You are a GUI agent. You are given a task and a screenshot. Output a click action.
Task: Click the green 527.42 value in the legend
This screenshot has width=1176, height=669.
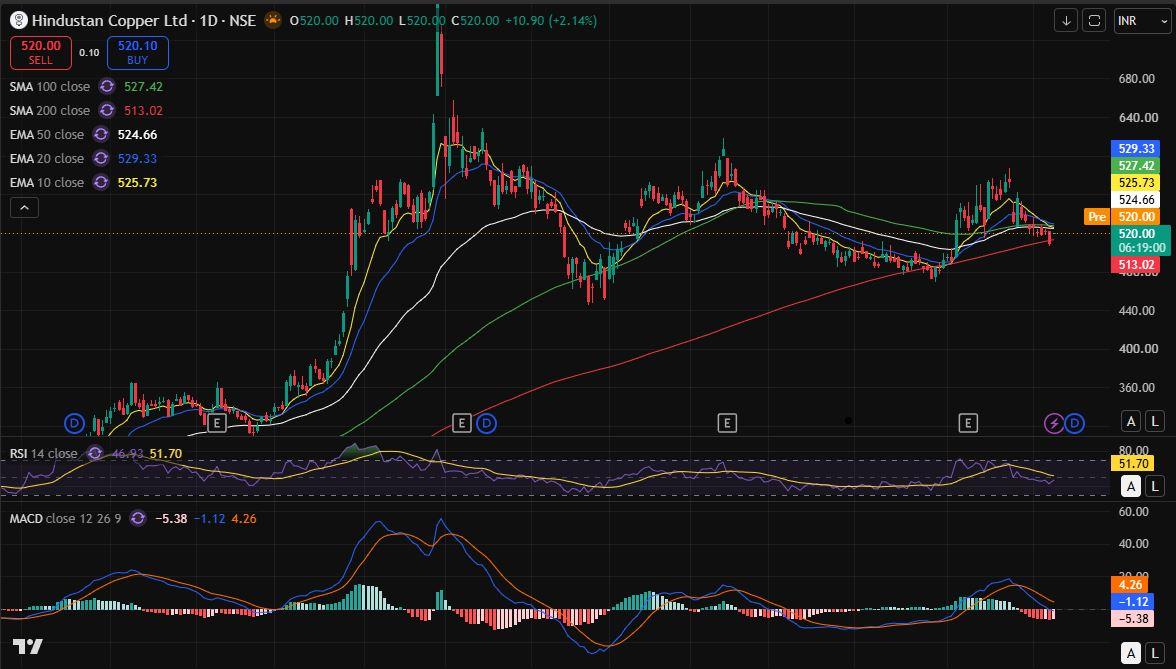point(143,86)
